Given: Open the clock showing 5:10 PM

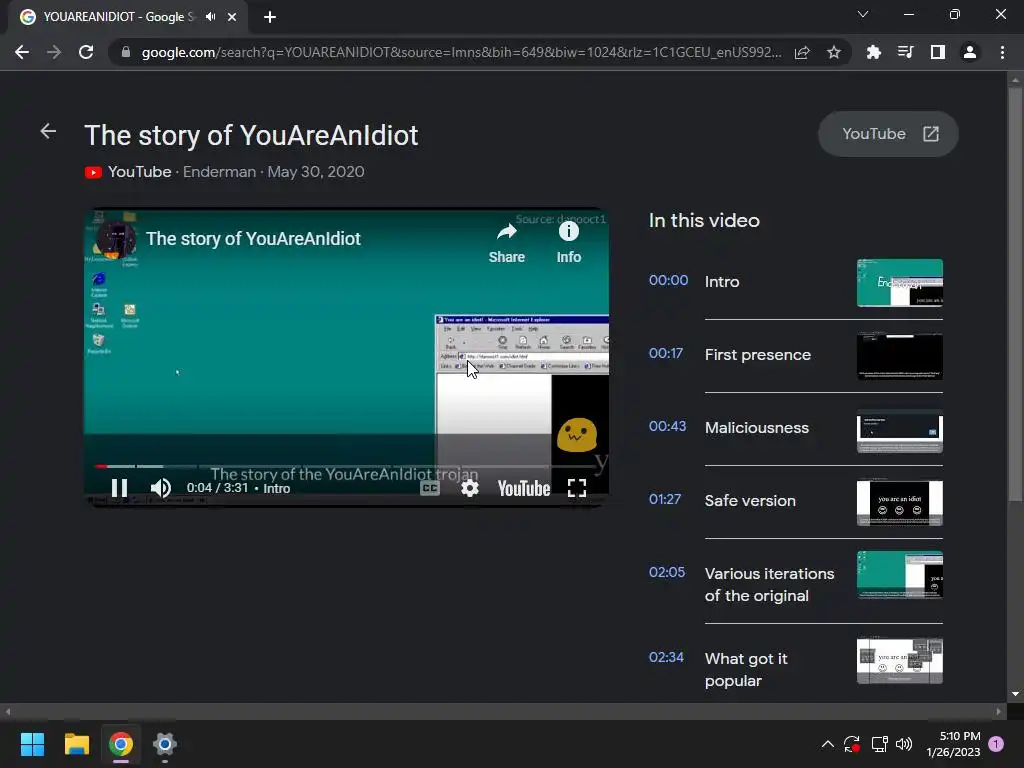Looking at the screenshot, I should (x=953, y=744).
